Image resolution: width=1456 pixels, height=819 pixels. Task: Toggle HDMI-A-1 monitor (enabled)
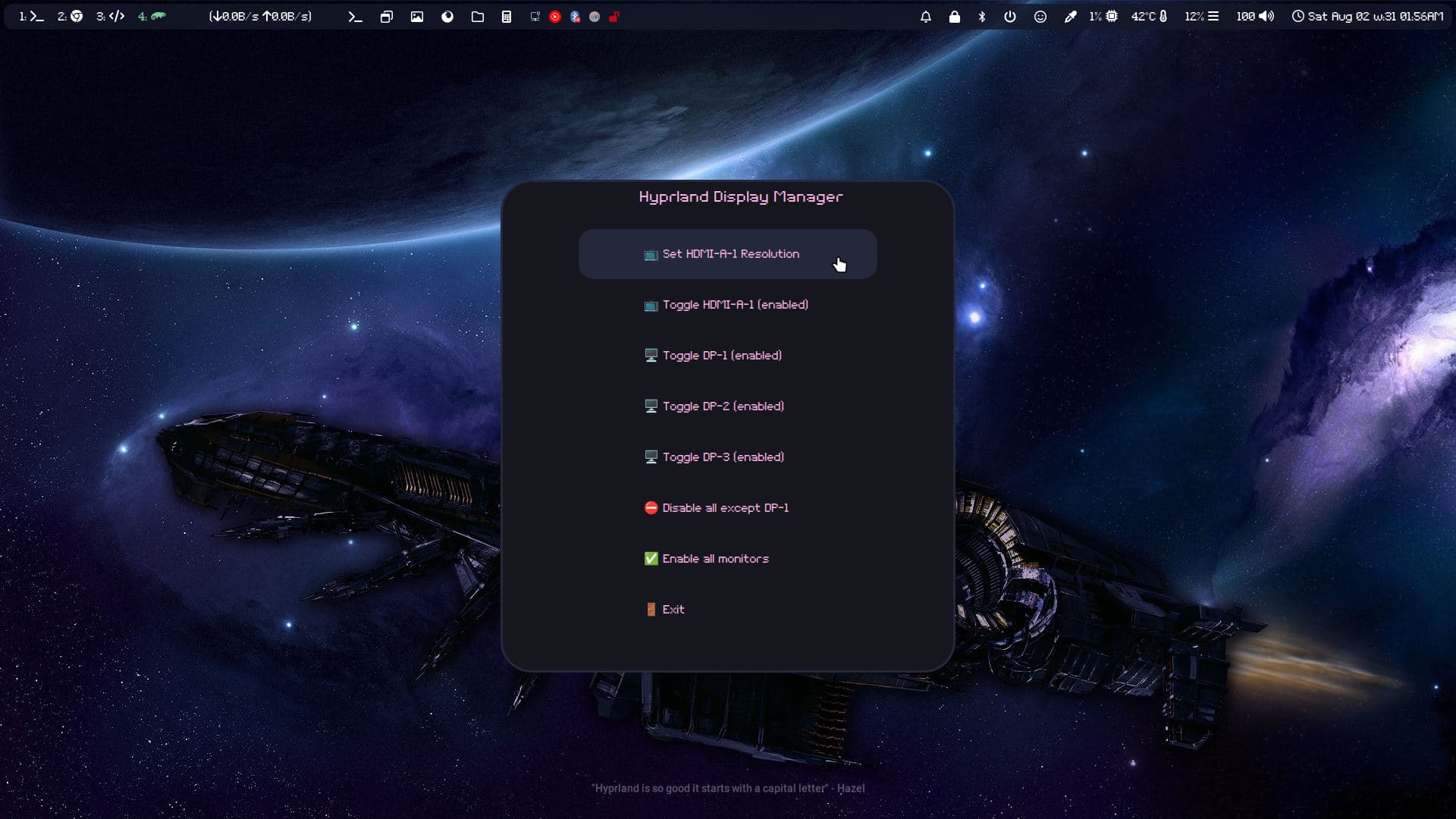pyautogui.click(x=728, y=305)
